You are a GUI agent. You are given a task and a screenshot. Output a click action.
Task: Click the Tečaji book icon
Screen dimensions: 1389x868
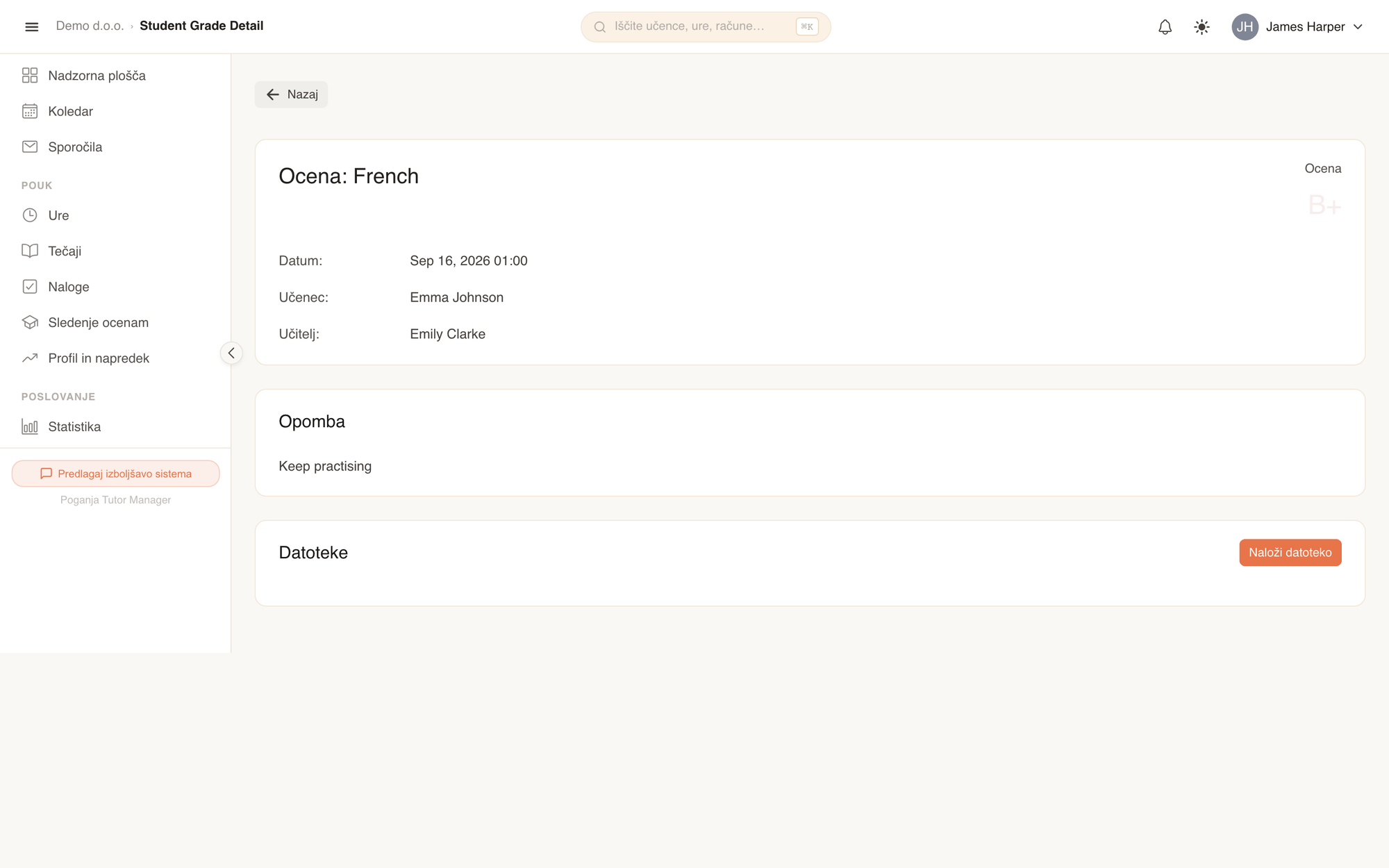click(x=30, y=251)
